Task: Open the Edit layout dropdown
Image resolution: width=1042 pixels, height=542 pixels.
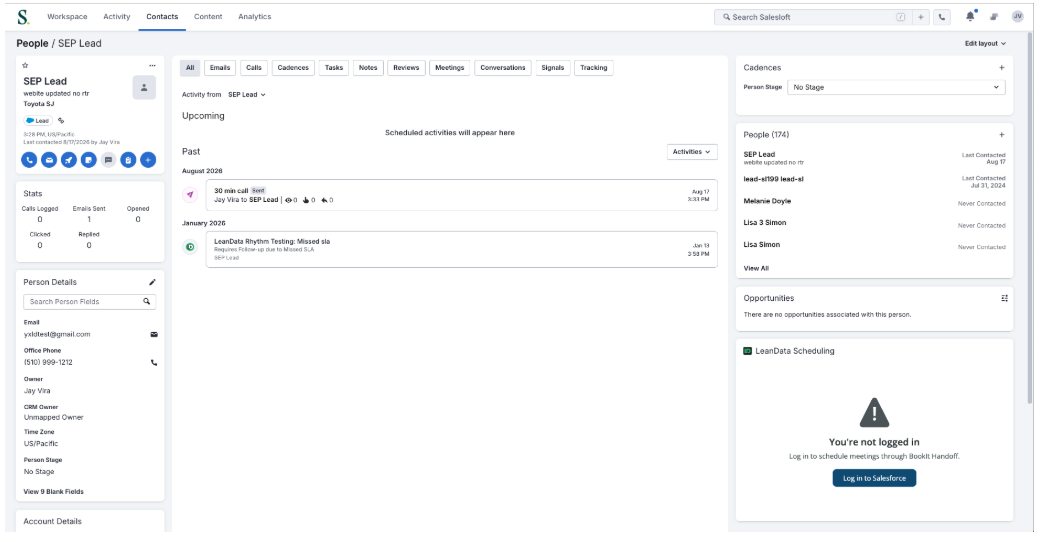Action: coord(985,44)
